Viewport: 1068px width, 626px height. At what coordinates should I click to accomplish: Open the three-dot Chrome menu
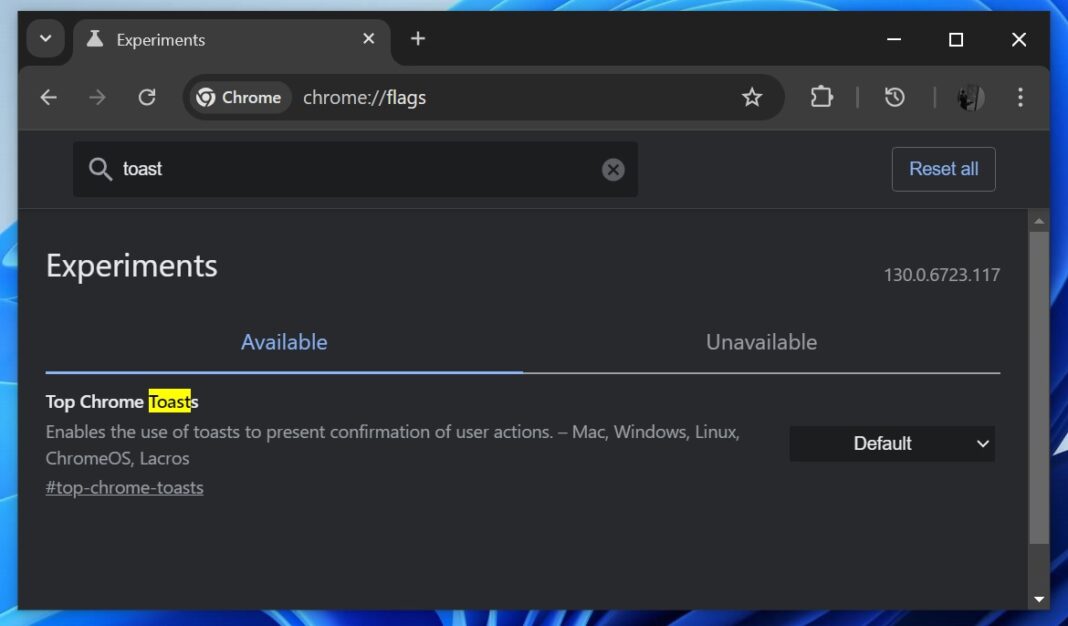point(1020,97)
